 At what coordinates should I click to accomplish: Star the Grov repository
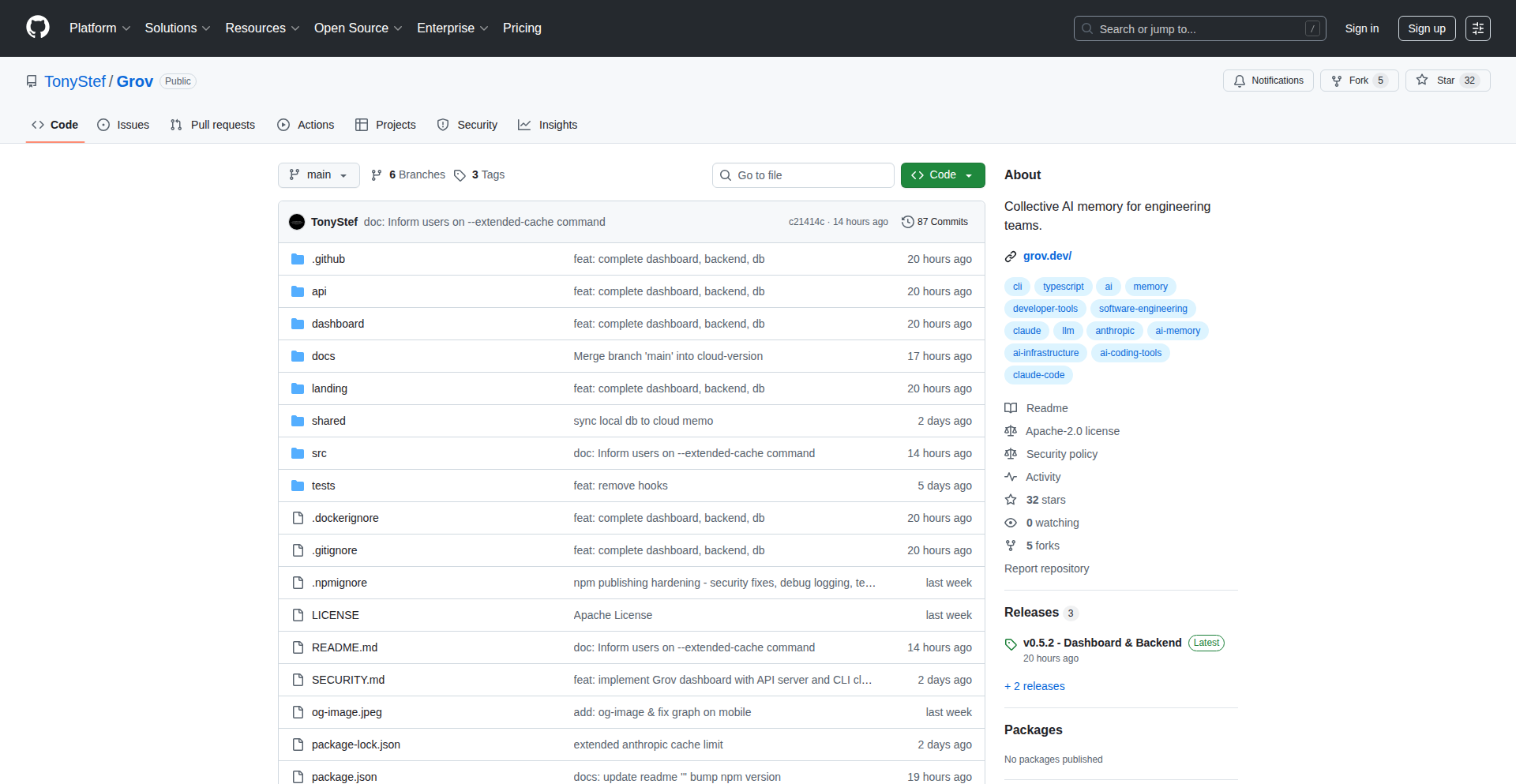pos(1447,81)
